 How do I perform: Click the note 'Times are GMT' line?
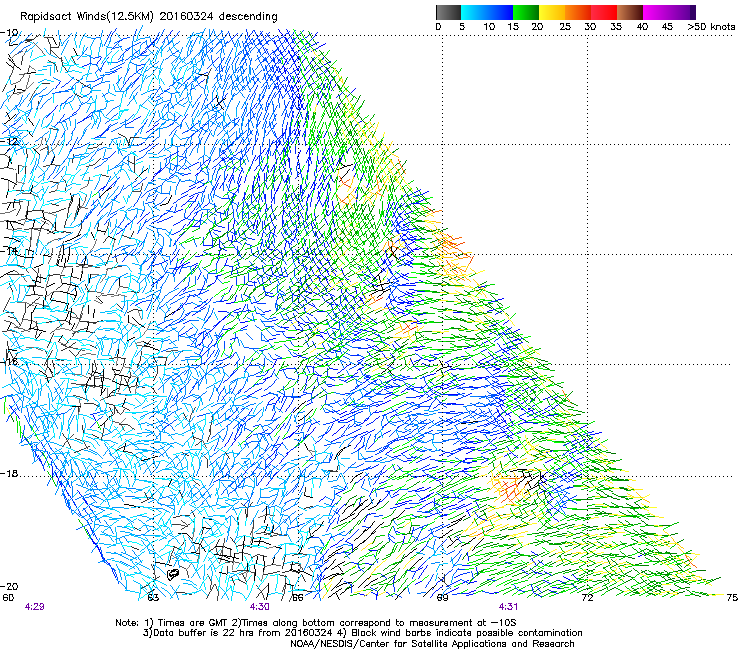pos(316,623)
